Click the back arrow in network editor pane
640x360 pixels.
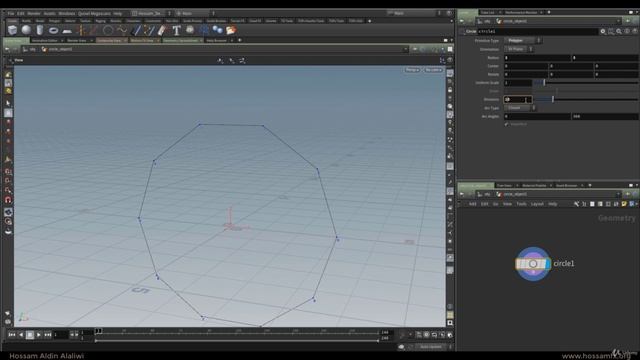462,194
